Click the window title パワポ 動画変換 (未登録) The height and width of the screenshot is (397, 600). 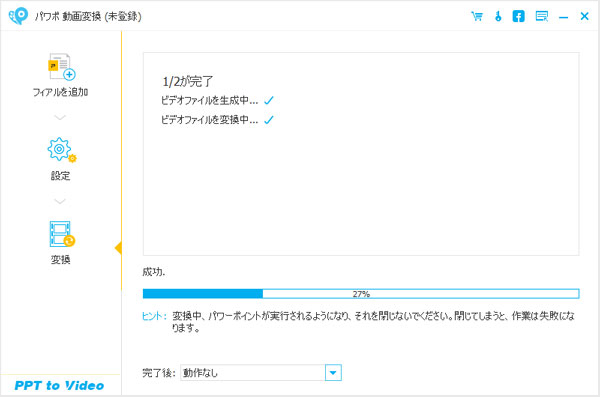click(x=88, y=16)
